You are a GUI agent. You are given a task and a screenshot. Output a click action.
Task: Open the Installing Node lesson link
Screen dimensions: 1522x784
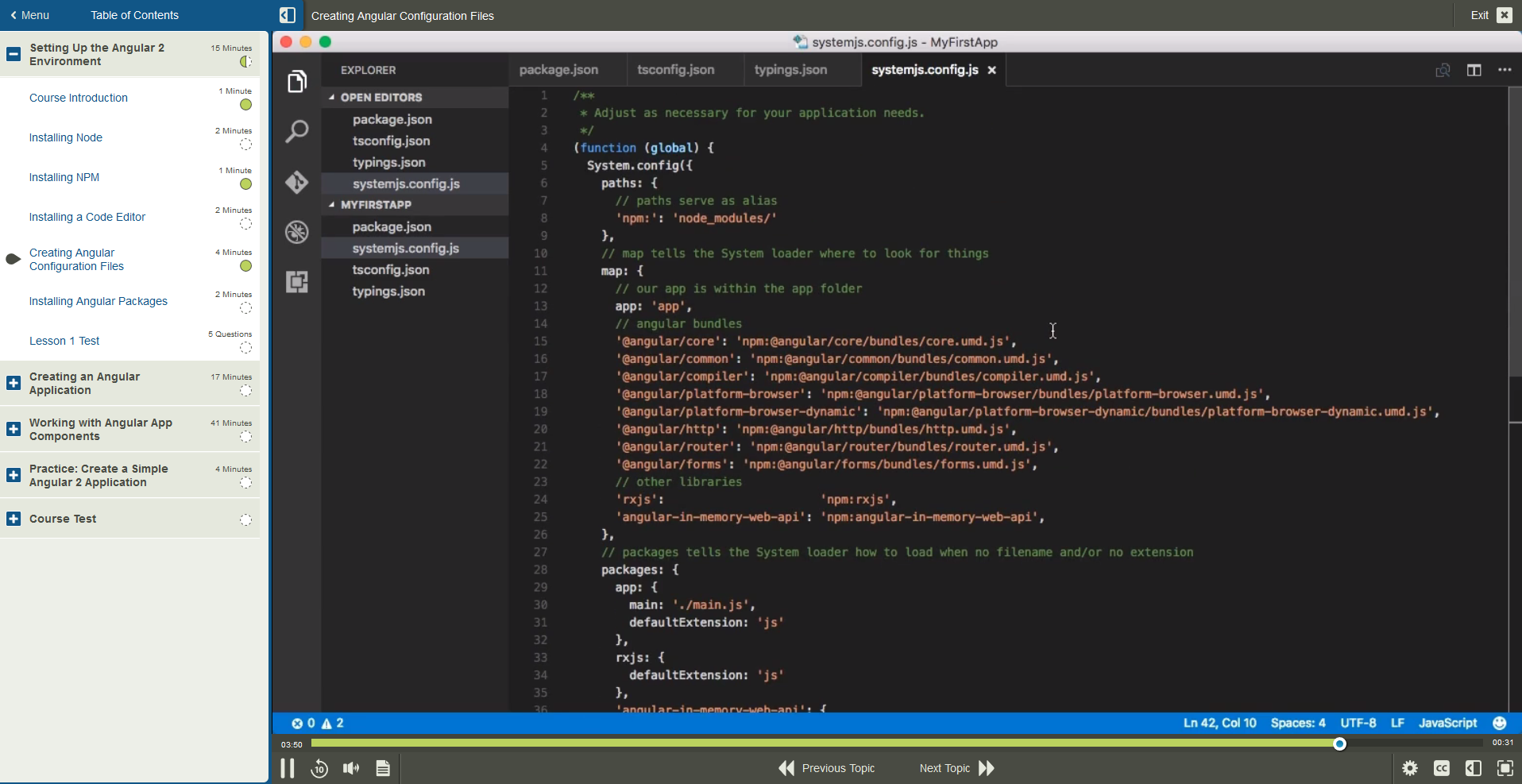tap(66, 137)
